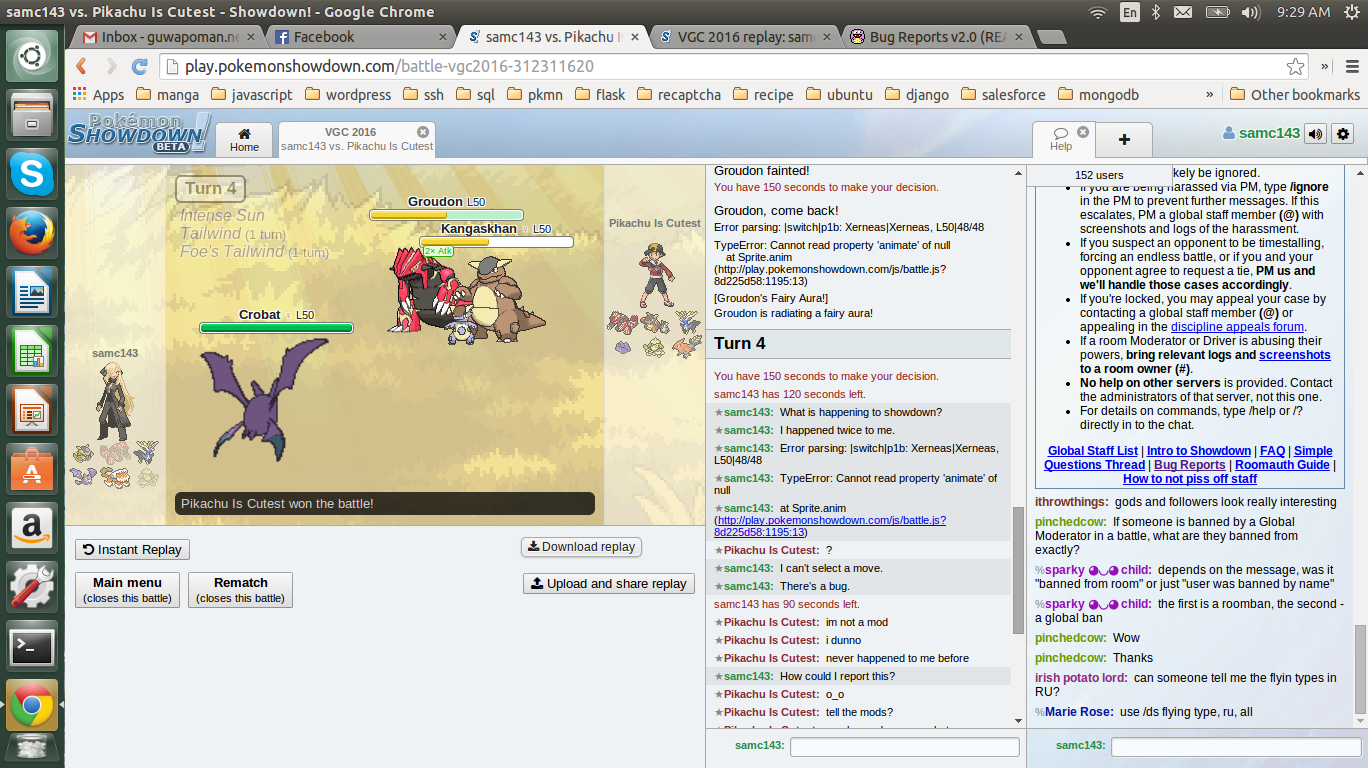The height and width of the screenshot is (768, 1368).
Task: Close the Help room tab
Action: coord(1083,132)
